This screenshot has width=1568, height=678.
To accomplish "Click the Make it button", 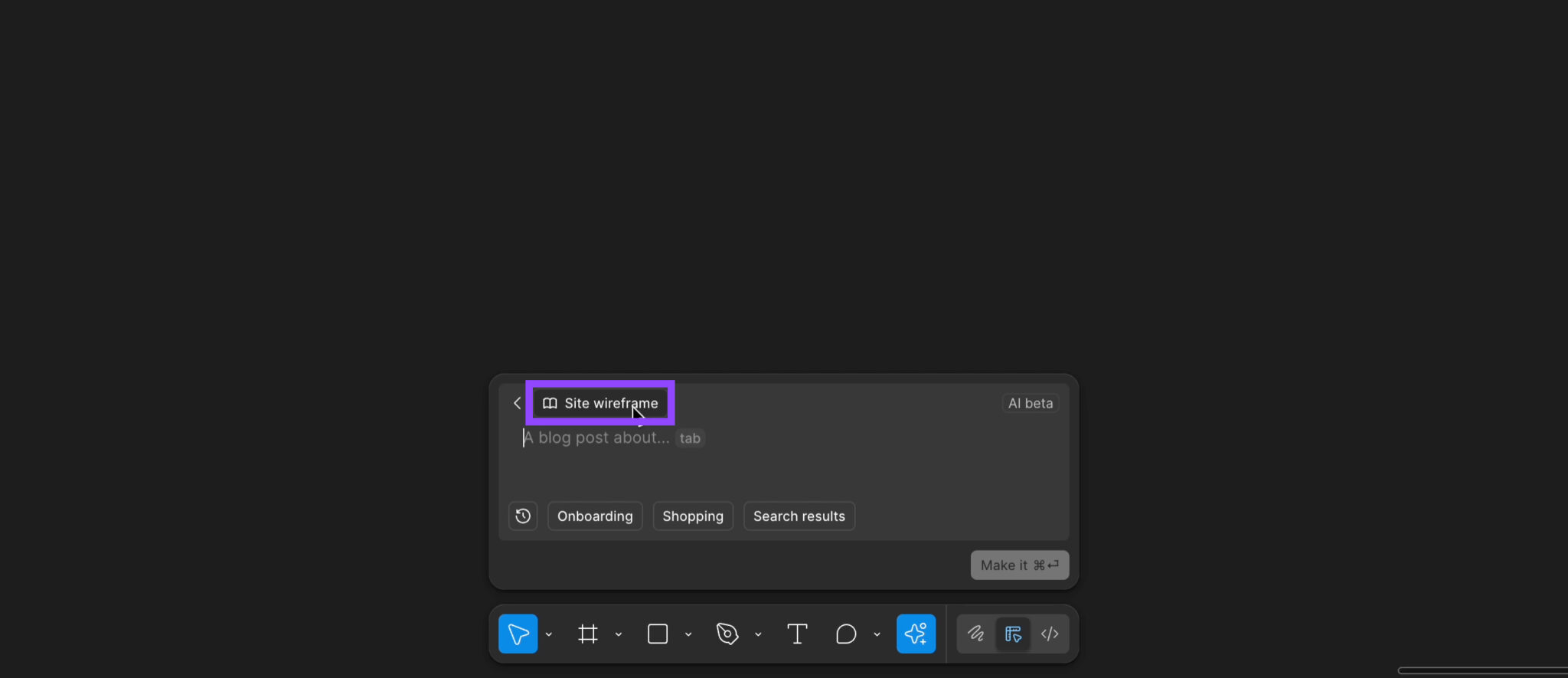I will click(x=1019, y=565).
